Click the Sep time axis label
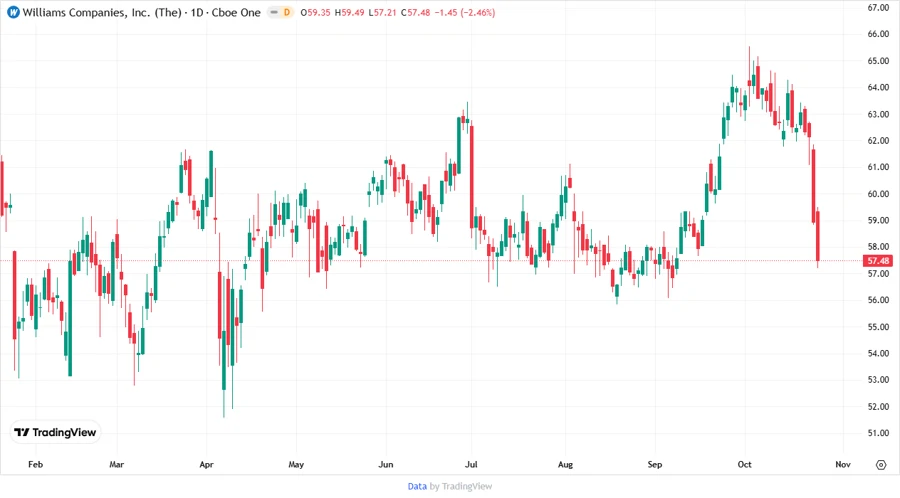 tap(655, 464)
